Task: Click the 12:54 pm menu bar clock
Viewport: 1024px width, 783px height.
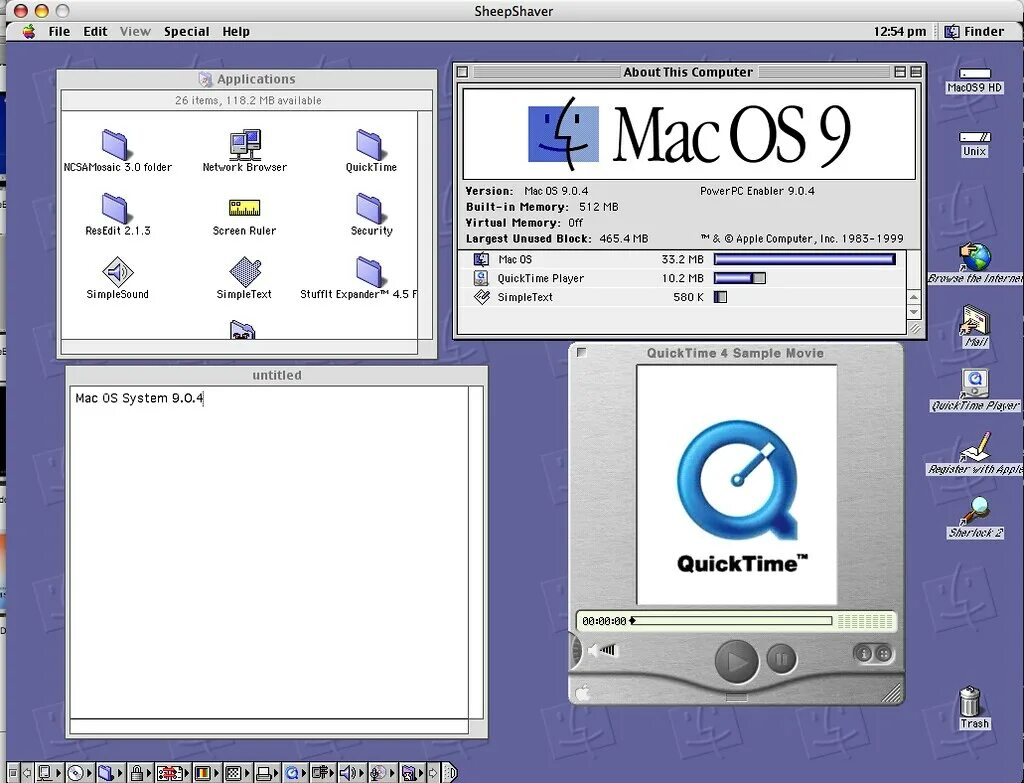Action: (x=899, y=31)
